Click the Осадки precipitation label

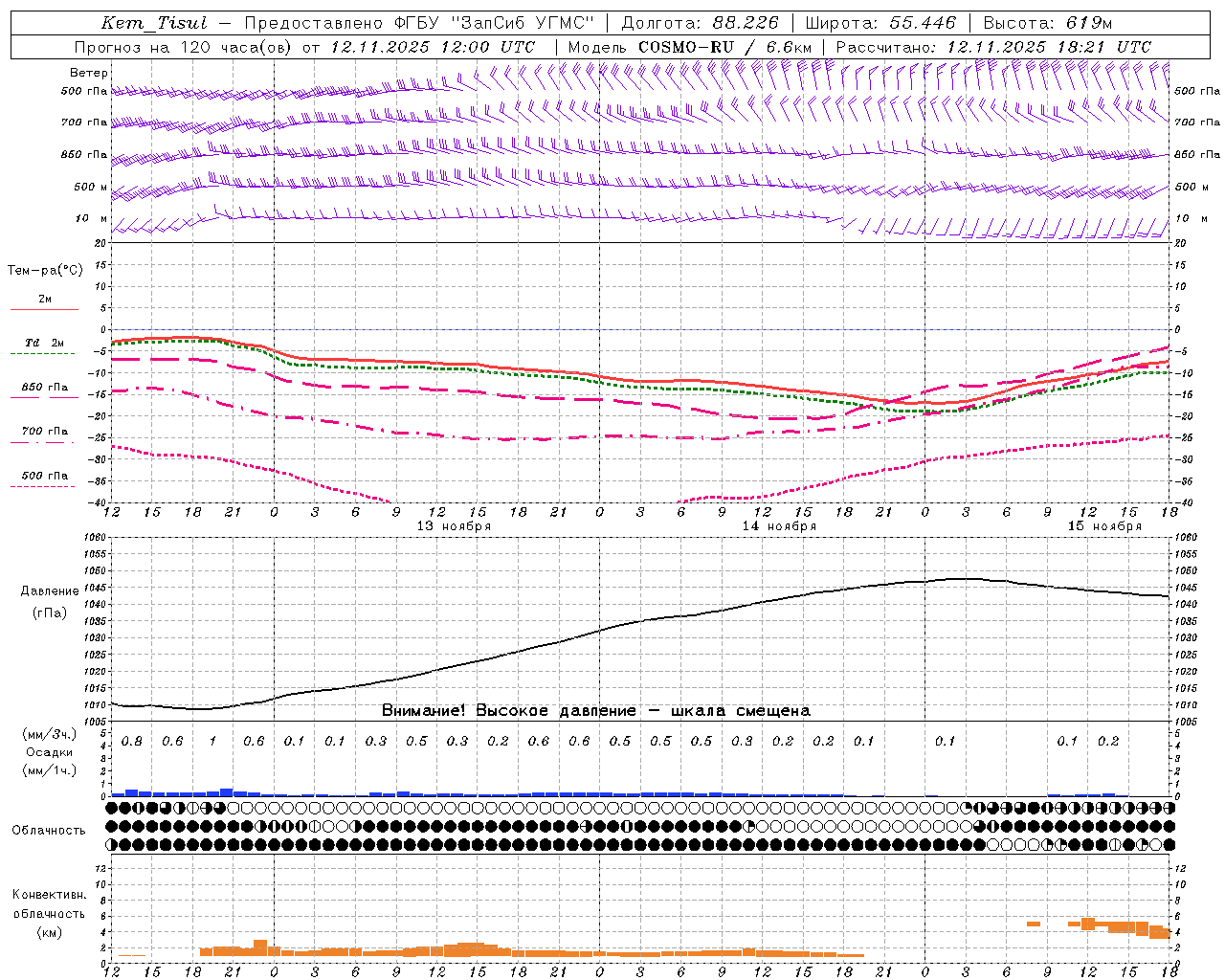pos(49,752)
